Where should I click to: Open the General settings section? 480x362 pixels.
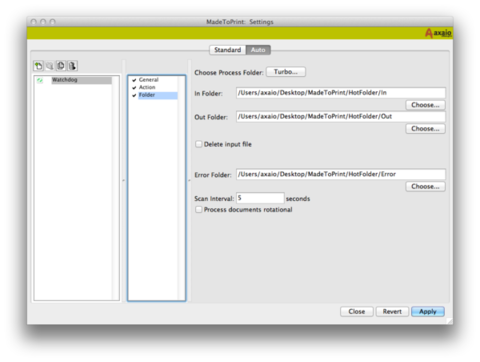pos(149,80)
